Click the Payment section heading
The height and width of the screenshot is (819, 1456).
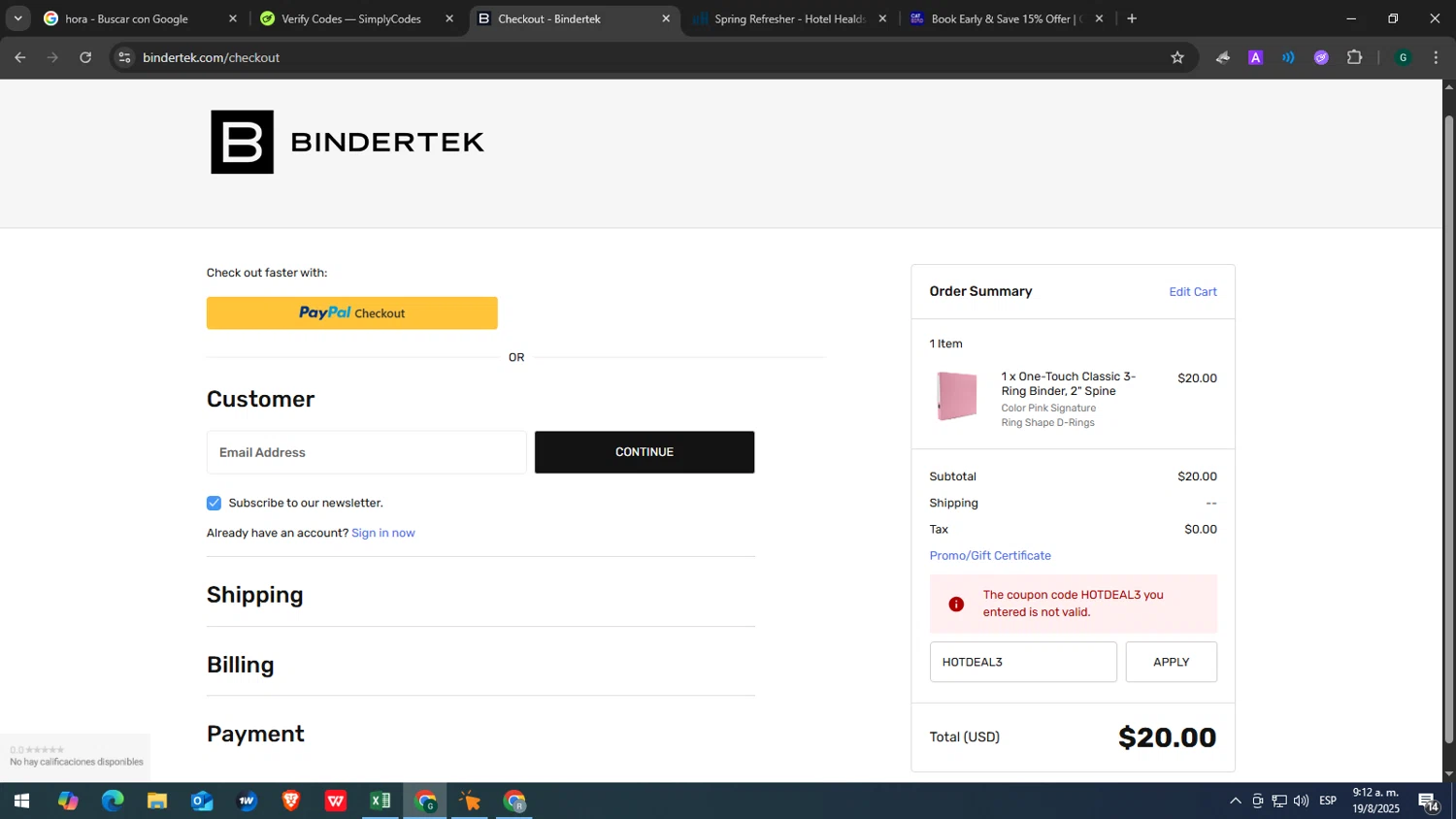pyautogui.click(x=255, y=735)
